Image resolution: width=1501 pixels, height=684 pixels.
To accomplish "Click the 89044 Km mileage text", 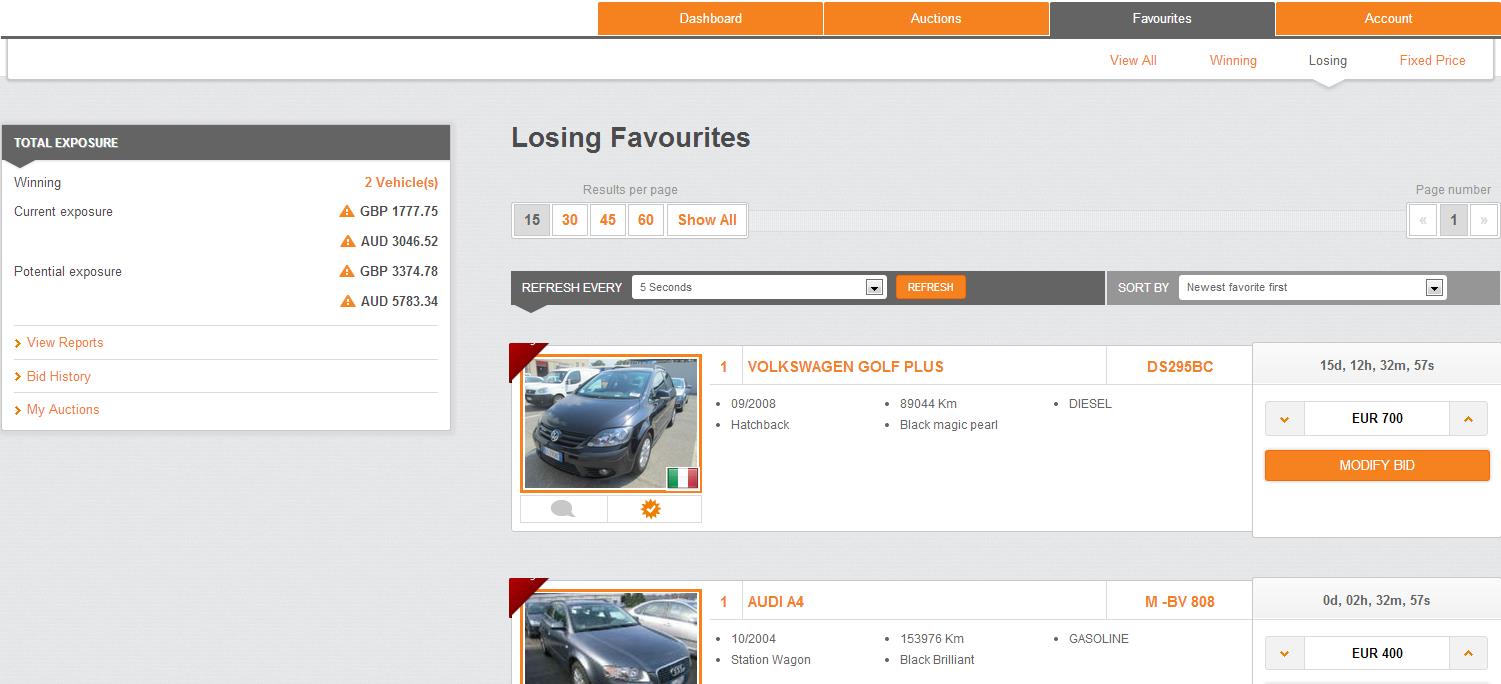I will coord(928,404).
